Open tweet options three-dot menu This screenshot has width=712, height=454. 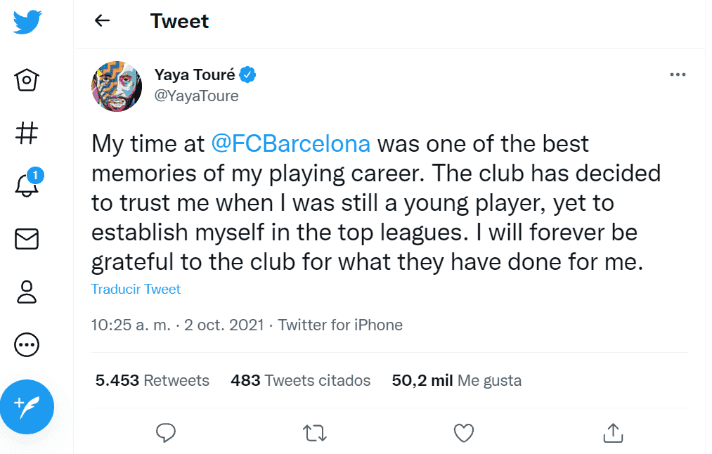pos(677,75)
